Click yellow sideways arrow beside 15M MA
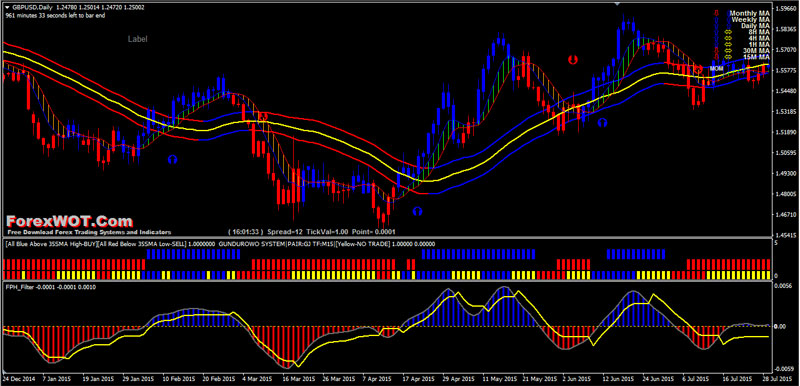800x386 pixels. (x=728, y=57)
